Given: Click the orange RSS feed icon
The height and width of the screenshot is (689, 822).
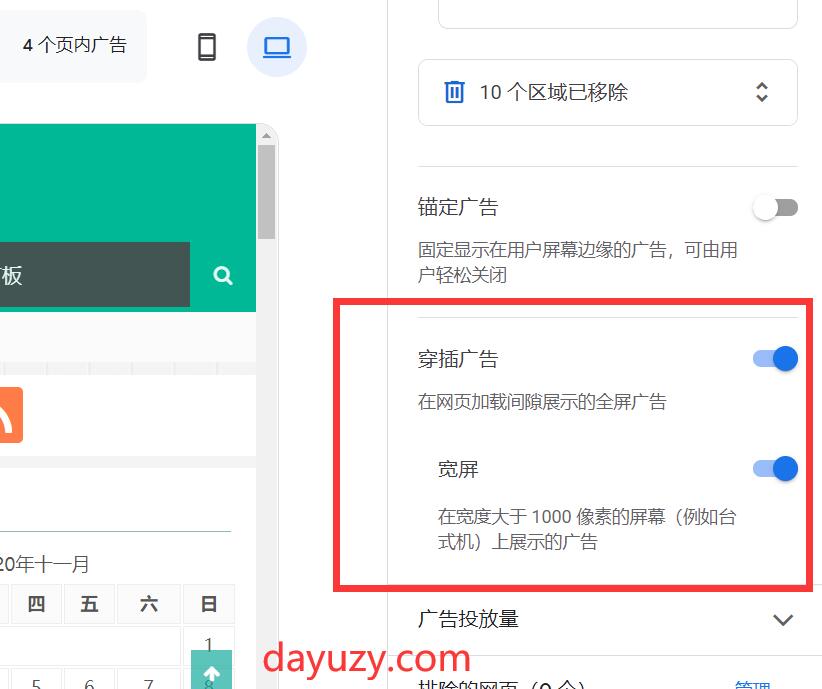Looking at the screenshot, I should click(10, 415).
